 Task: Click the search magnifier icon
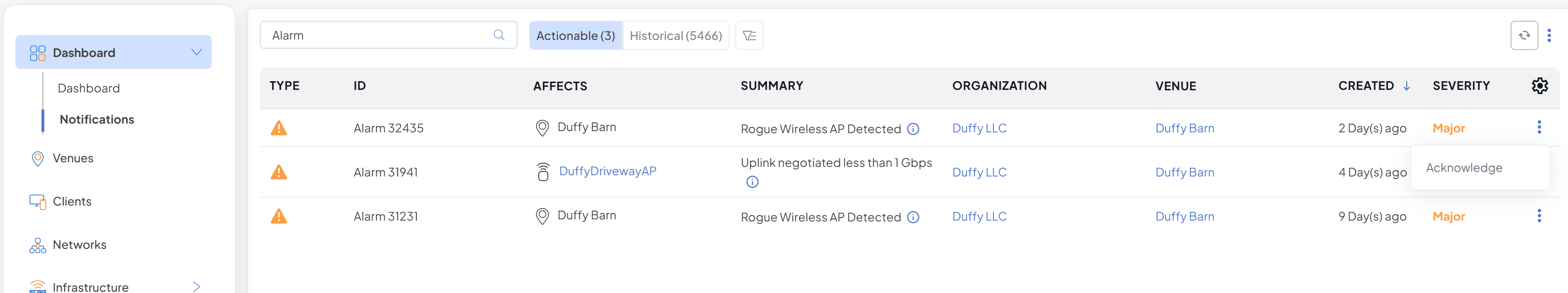[x=498, y=35]
